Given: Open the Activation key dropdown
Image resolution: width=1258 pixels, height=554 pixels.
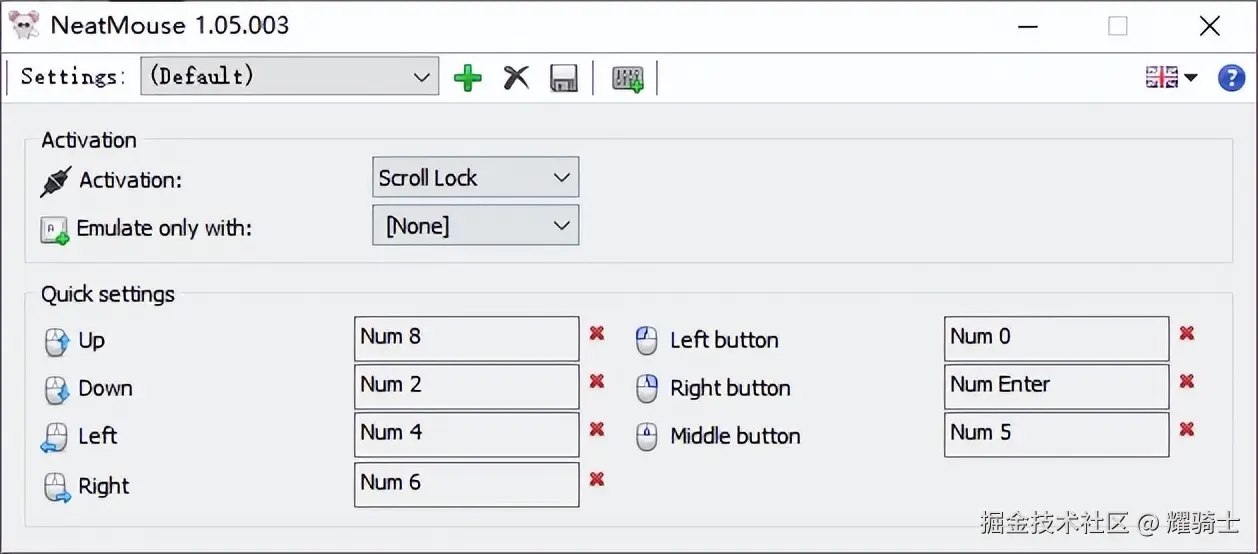Looking at the screenshot, I should [x=475, y=178].
